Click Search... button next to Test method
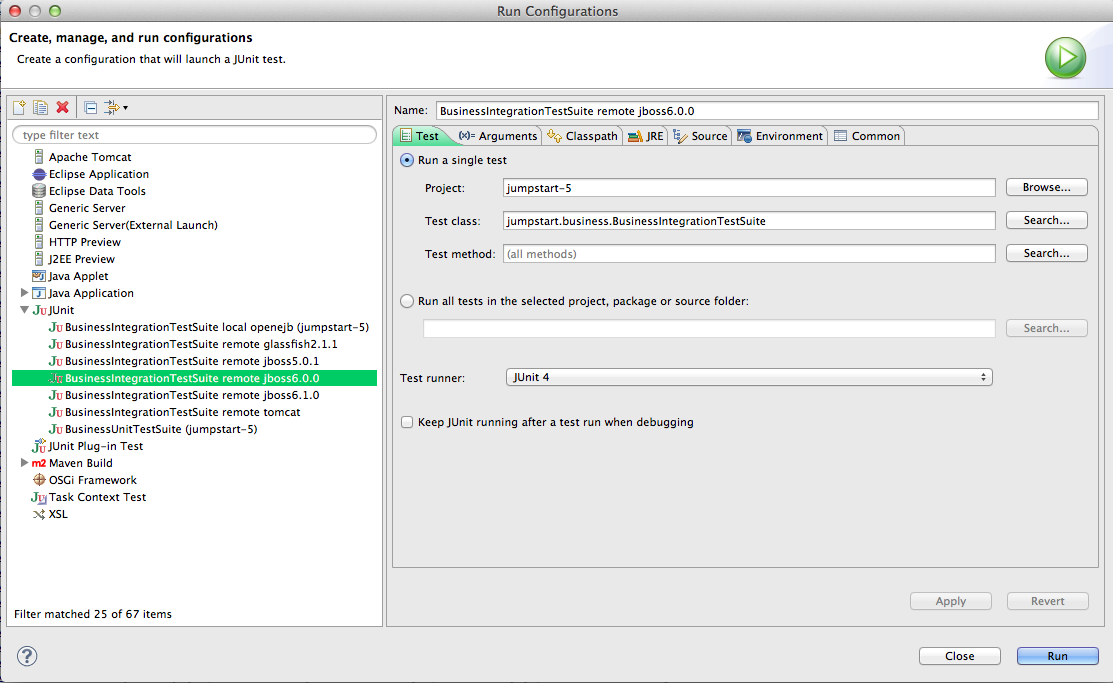 (1046, 253)
